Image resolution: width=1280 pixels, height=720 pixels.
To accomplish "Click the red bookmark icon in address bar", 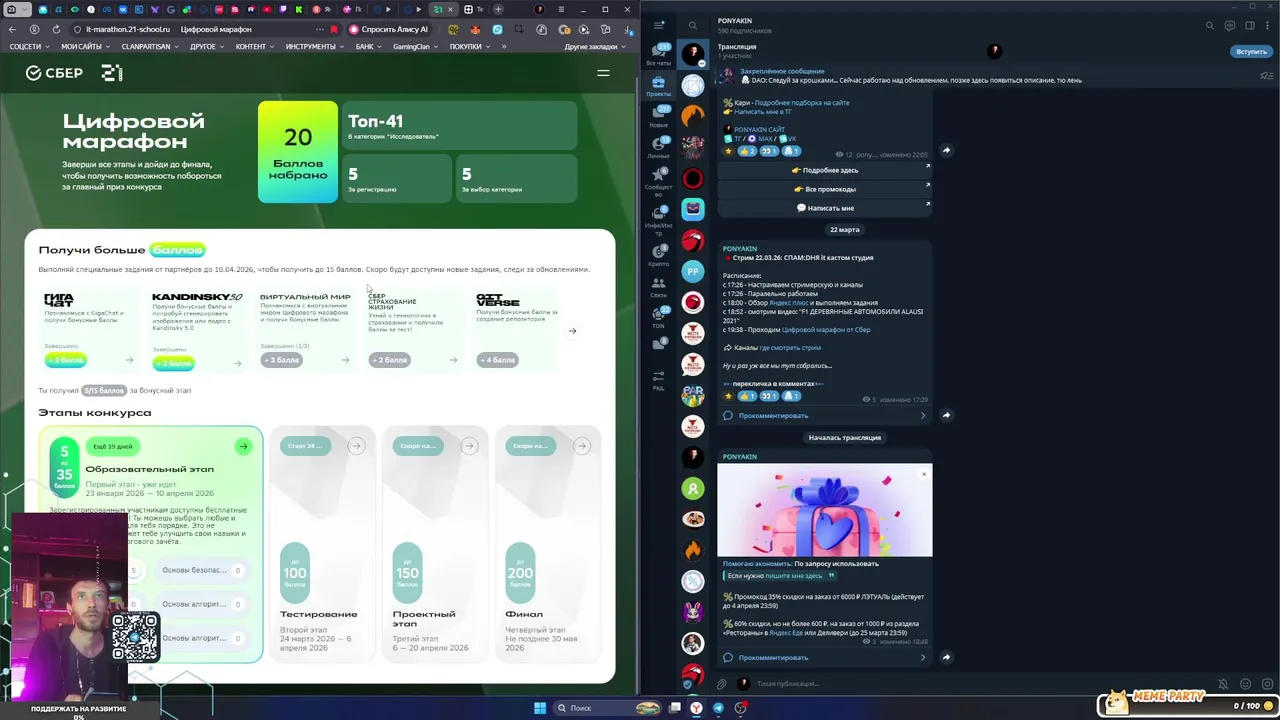I will (334, 29).
